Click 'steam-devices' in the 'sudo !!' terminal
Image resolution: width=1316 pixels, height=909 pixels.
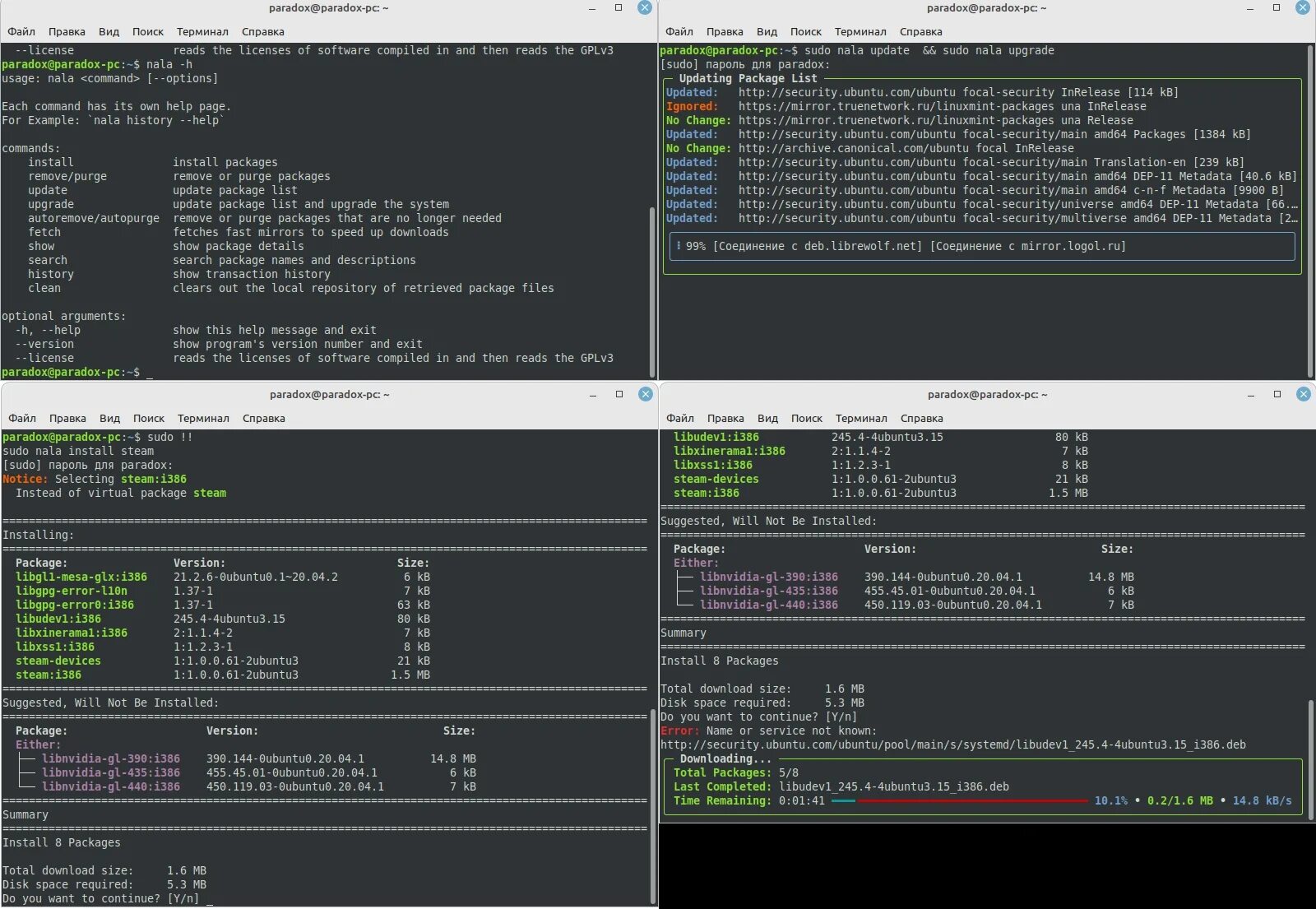[58, 661]
